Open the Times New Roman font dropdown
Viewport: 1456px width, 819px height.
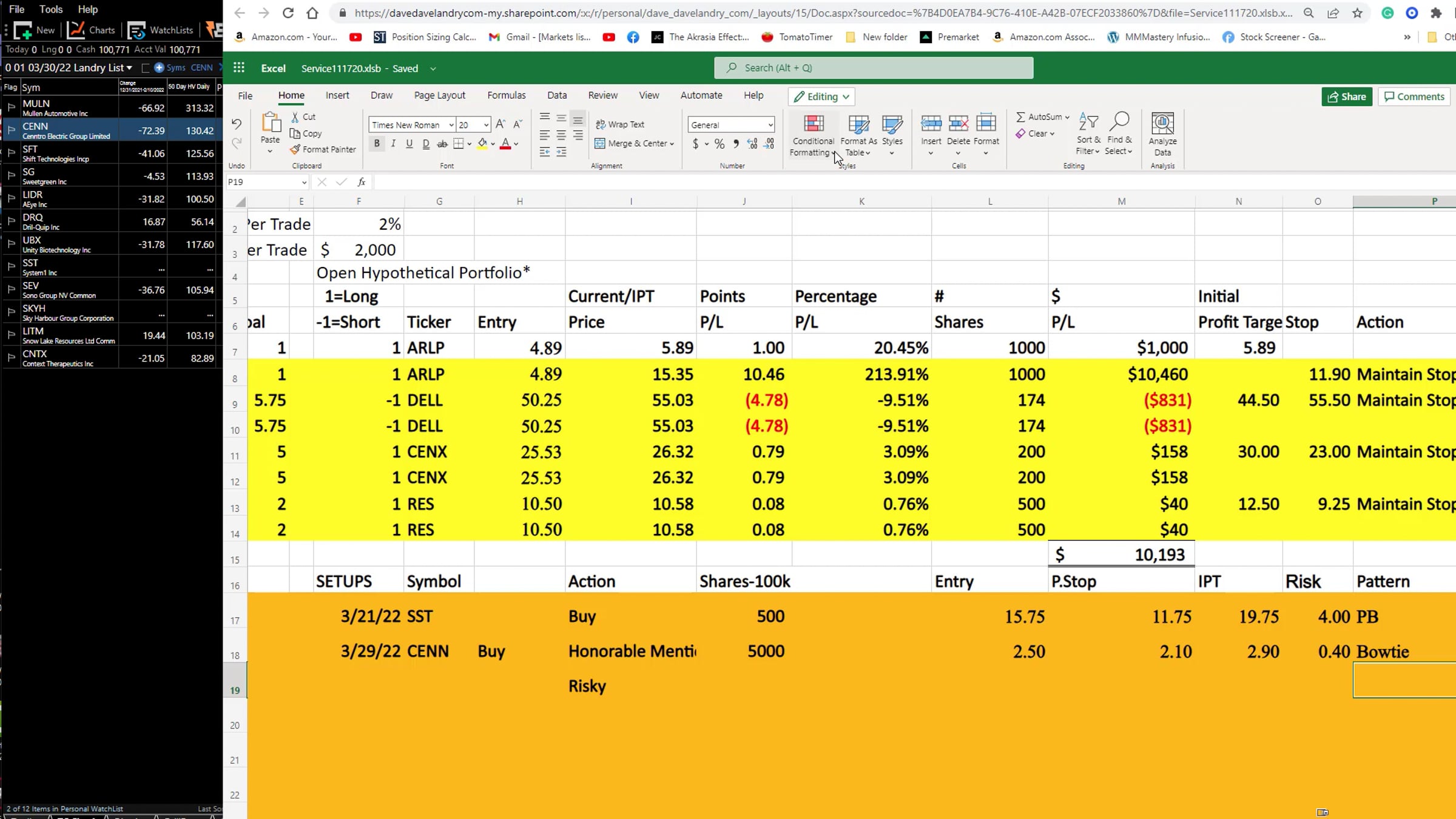tap(451, 125)
